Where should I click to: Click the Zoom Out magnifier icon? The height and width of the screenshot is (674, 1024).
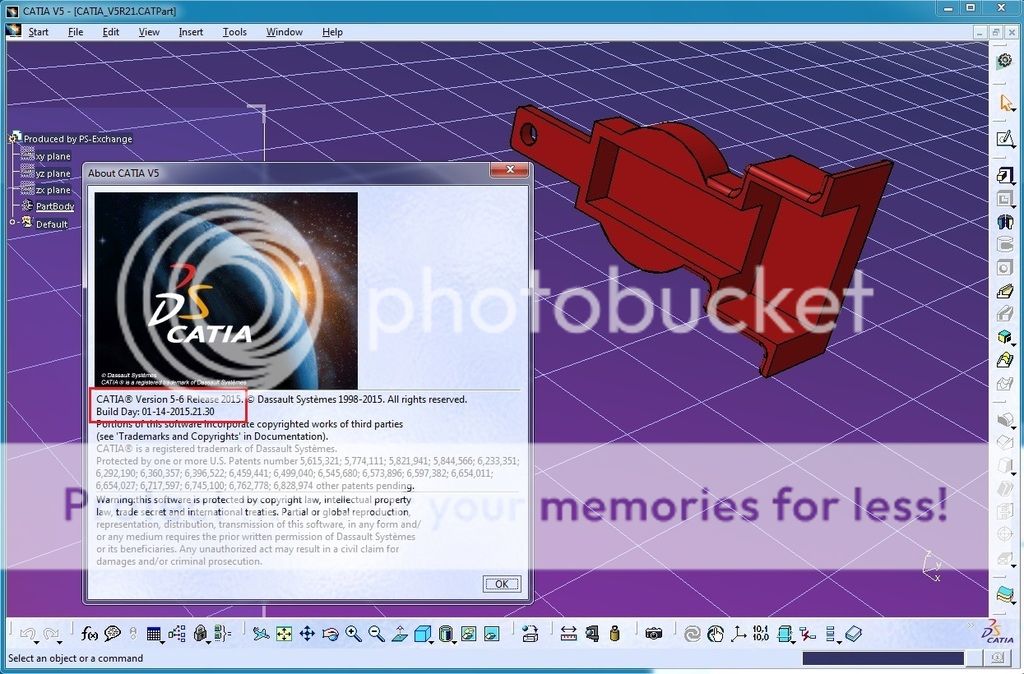376,633
